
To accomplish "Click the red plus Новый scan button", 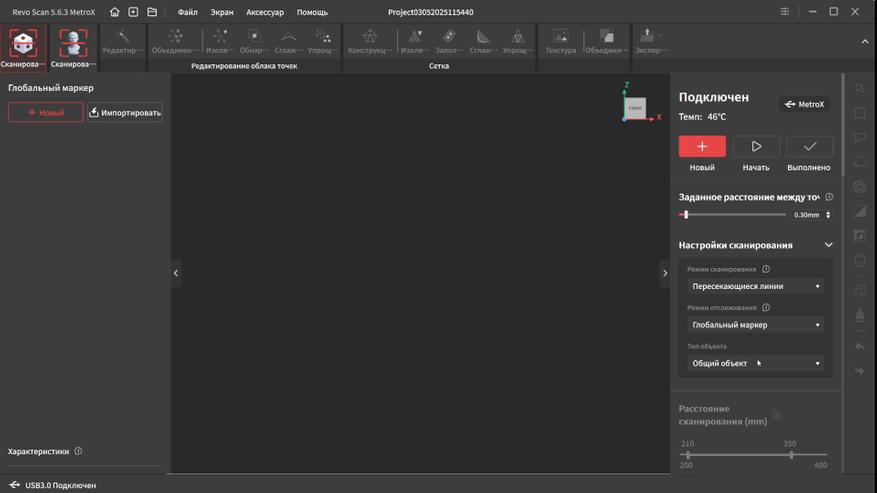I will click(702, 147).
